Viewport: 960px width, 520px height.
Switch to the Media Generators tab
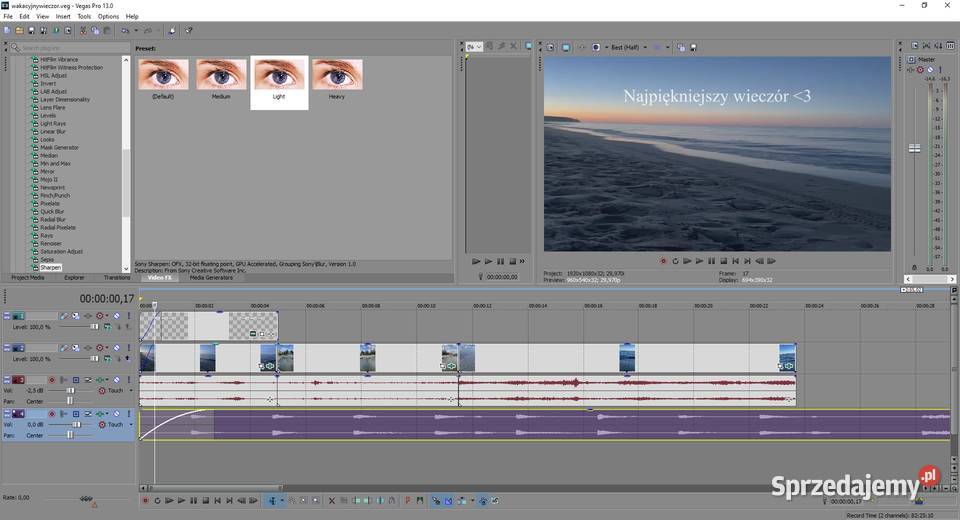click(211, 277)
